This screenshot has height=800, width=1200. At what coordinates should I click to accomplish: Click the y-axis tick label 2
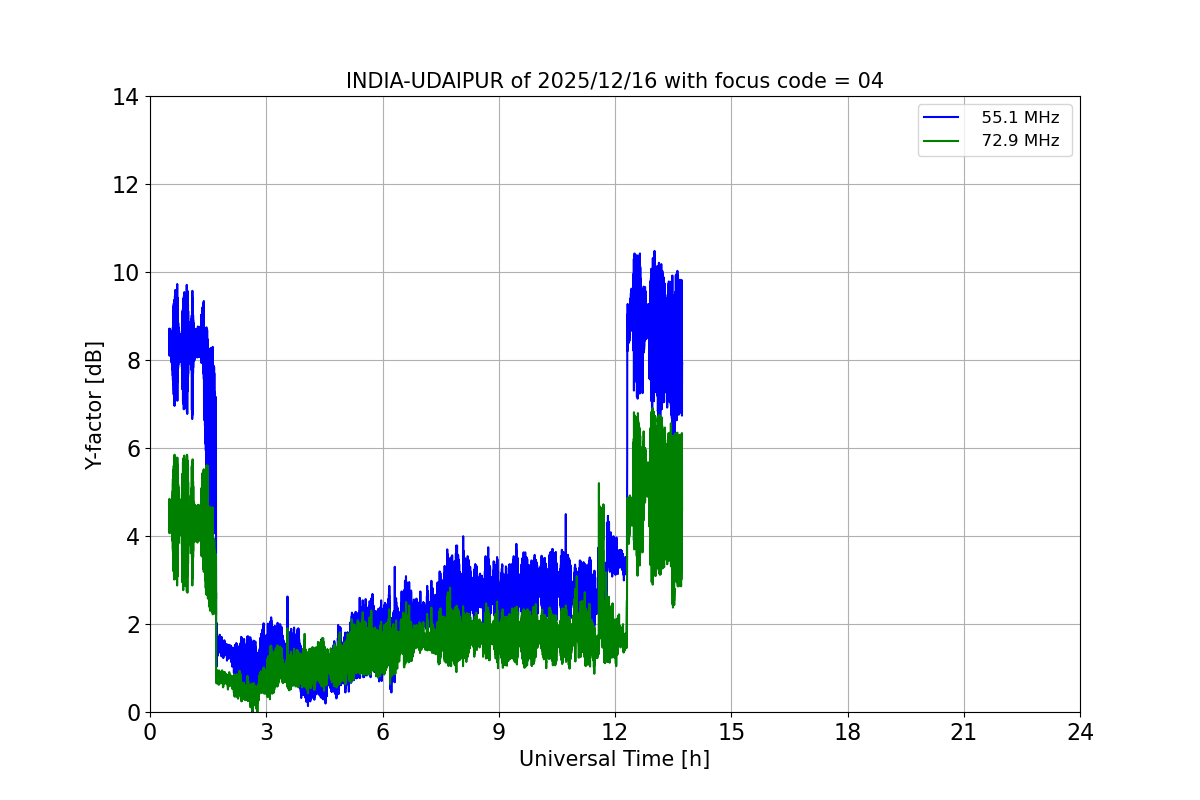[x=132, y=625]
